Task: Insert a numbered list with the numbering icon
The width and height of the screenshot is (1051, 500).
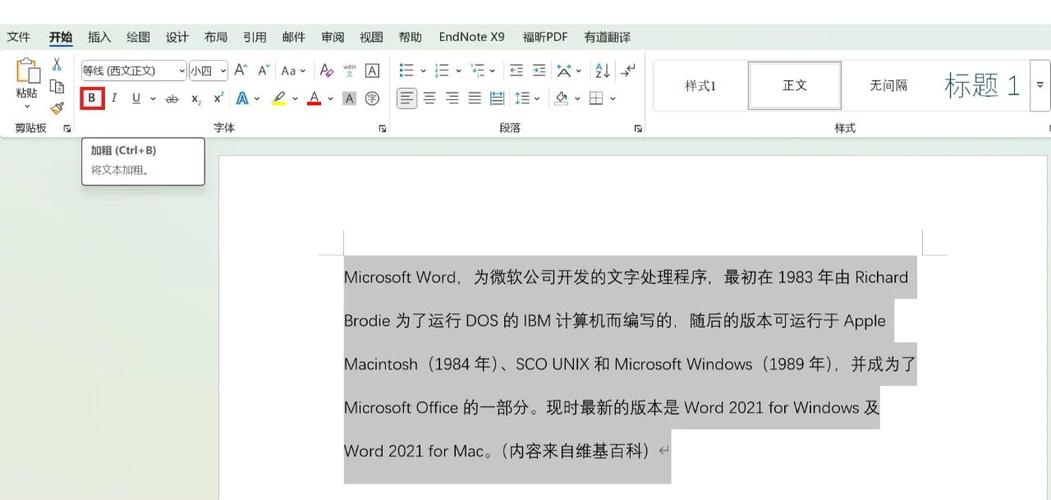Action: (442, 70)
